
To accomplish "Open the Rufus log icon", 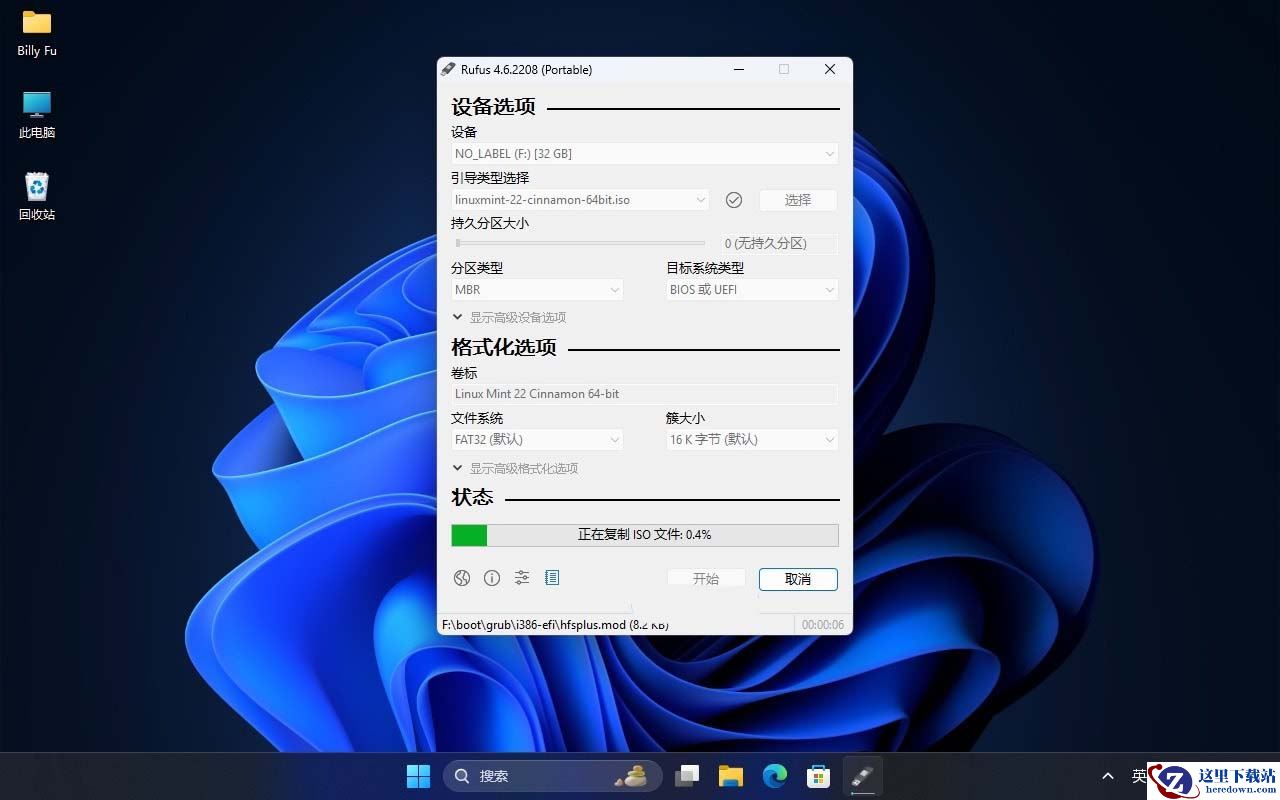I will (552, 578).
